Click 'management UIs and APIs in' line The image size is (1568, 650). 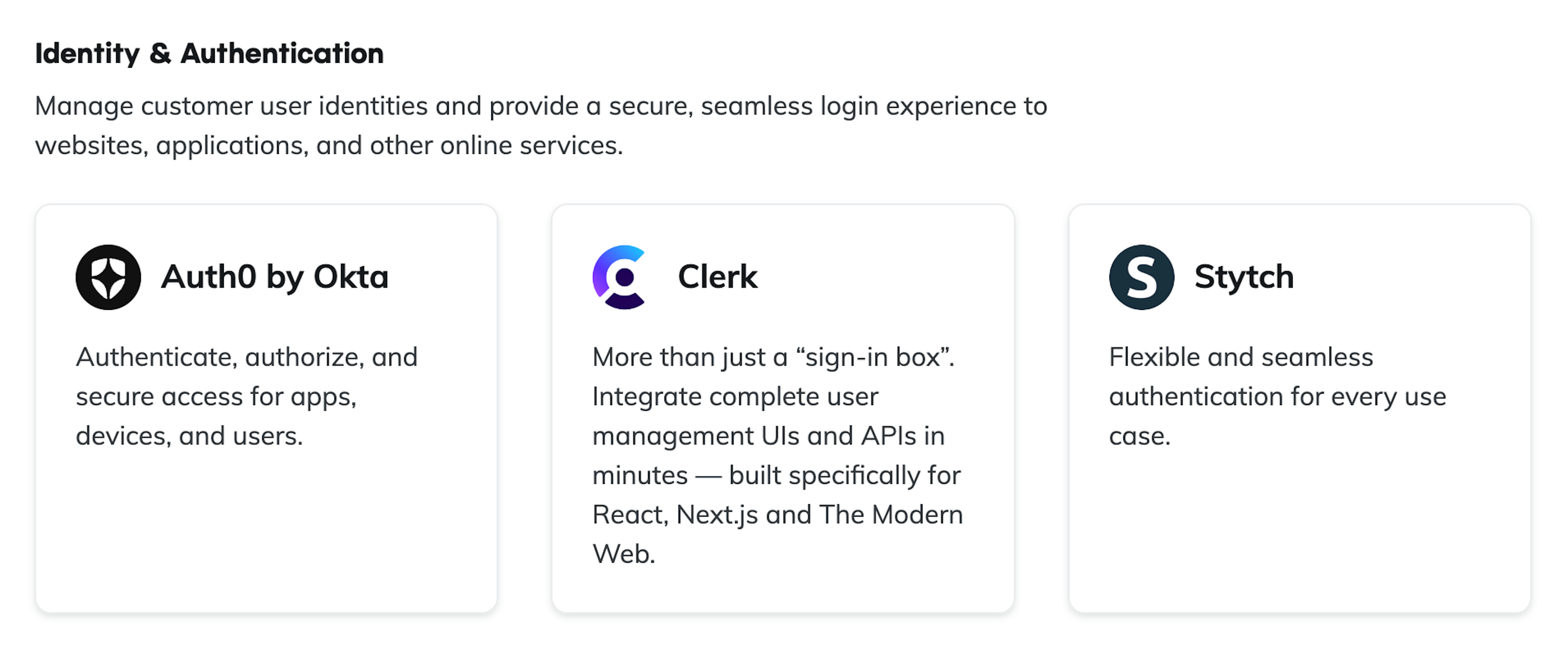point(768,436)
